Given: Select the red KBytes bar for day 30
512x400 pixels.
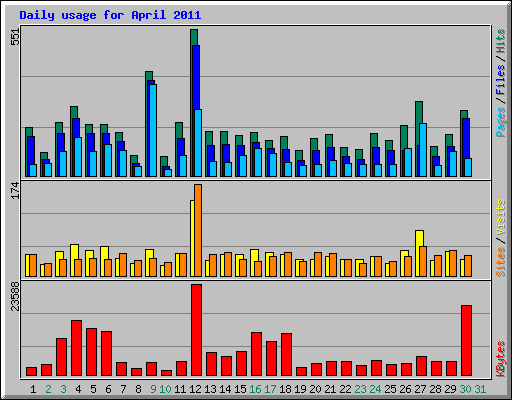Looking at the screenshot, I should tap(466, 341).
